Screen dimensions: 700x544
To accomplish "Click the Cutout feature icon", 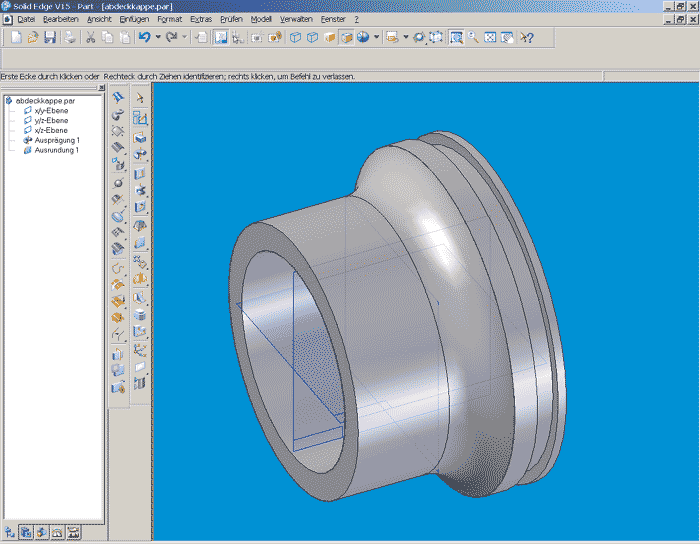I will click(140, 173).
